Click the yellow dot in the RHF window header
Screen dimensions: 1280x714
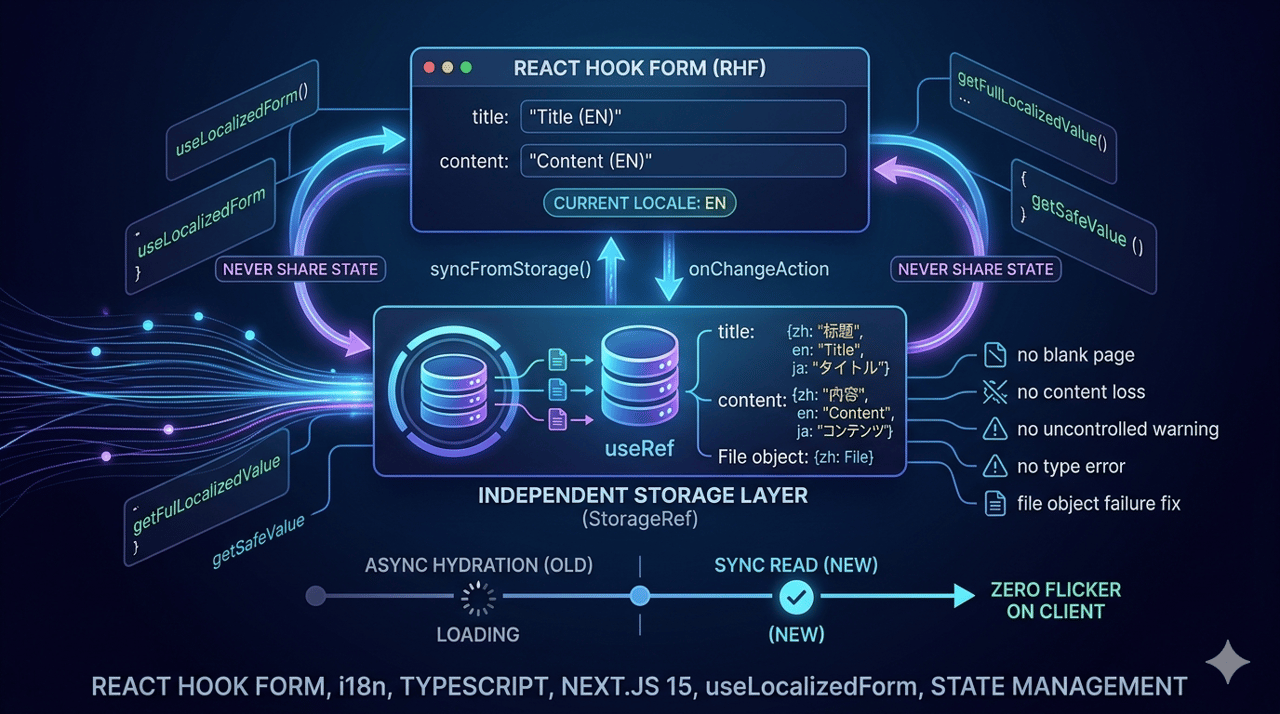coord(448,68)
